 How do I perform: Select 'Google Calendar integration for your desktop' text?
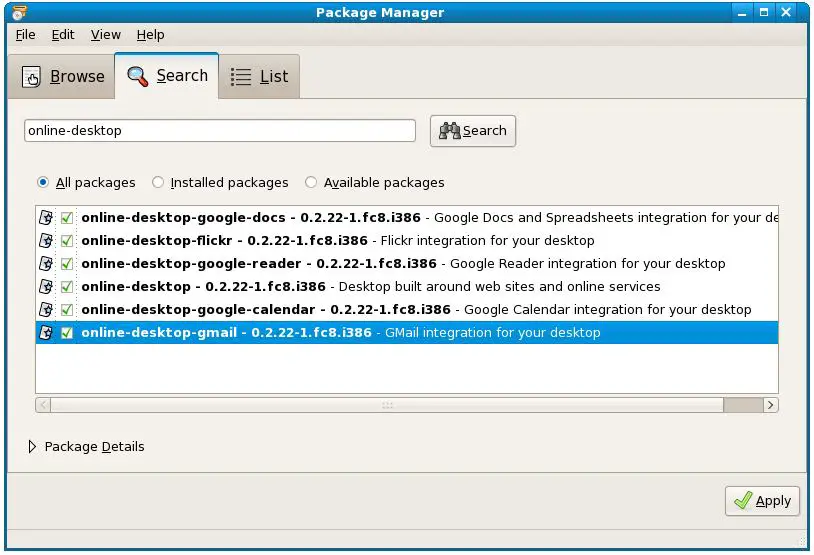[607, 309]
